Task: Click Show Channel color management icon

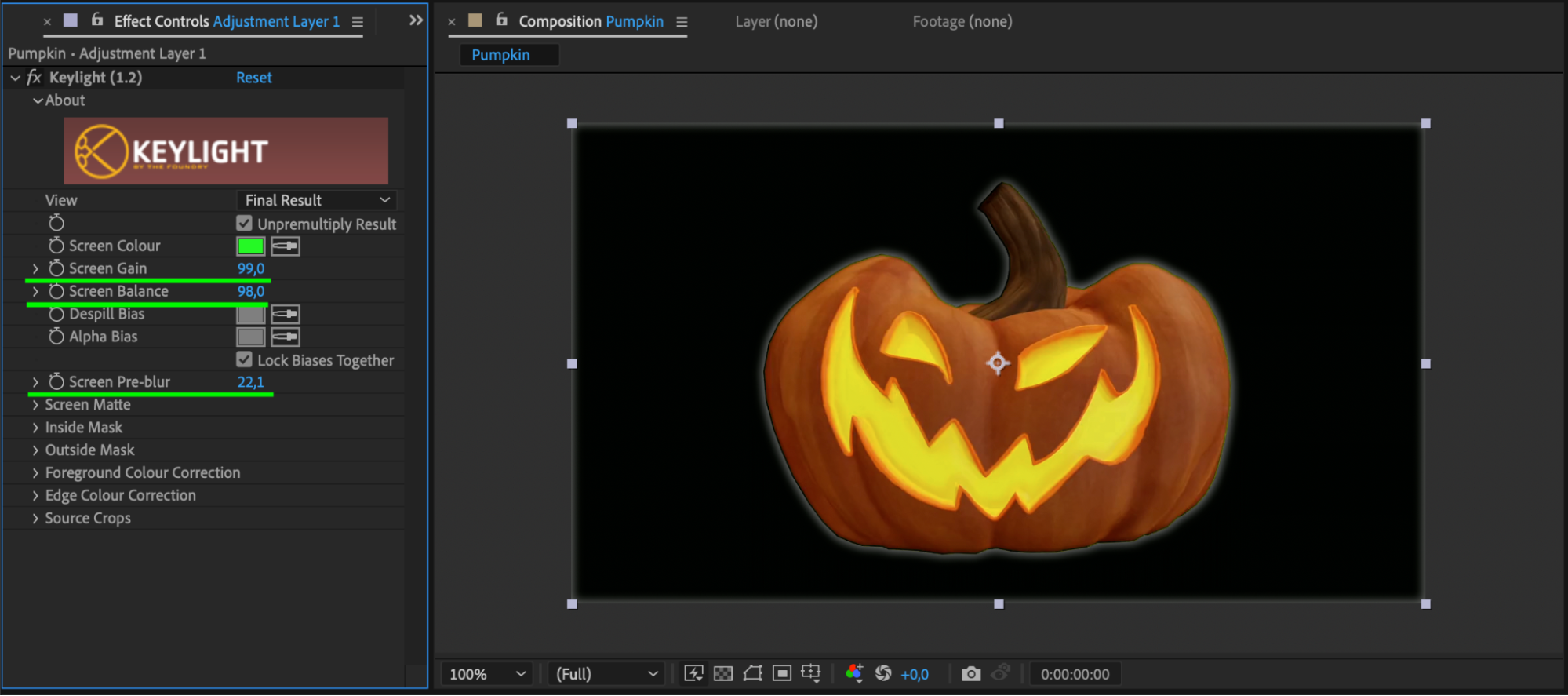Action: [x=854, y=673]
